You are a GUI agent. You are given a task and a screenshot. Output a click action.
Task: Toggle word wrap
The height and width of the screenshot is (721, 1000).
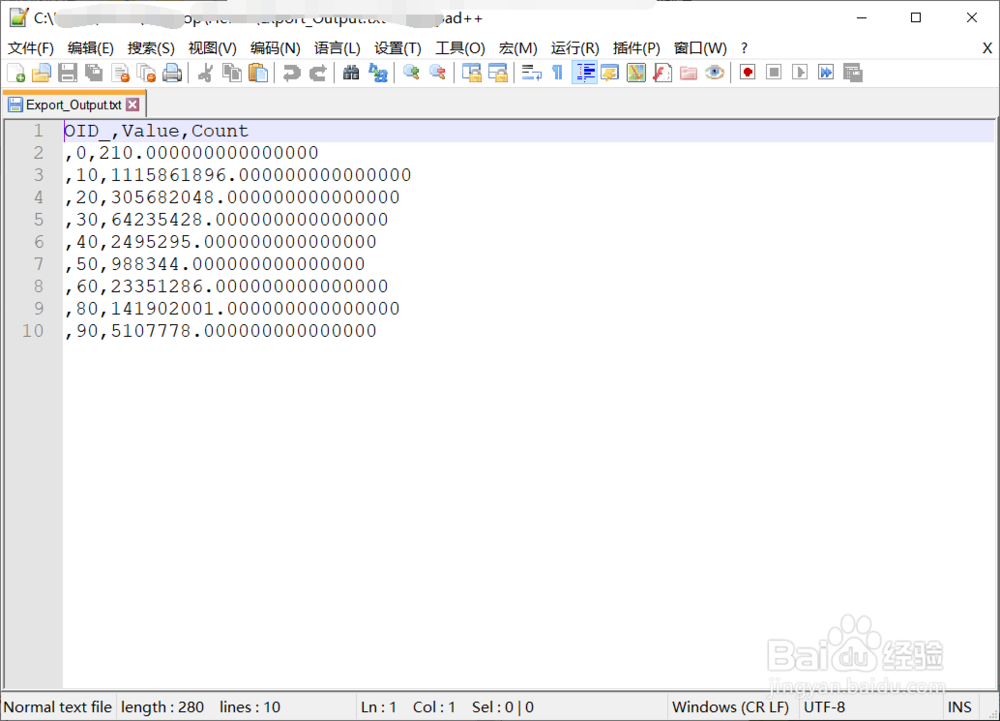click(531, 73)
